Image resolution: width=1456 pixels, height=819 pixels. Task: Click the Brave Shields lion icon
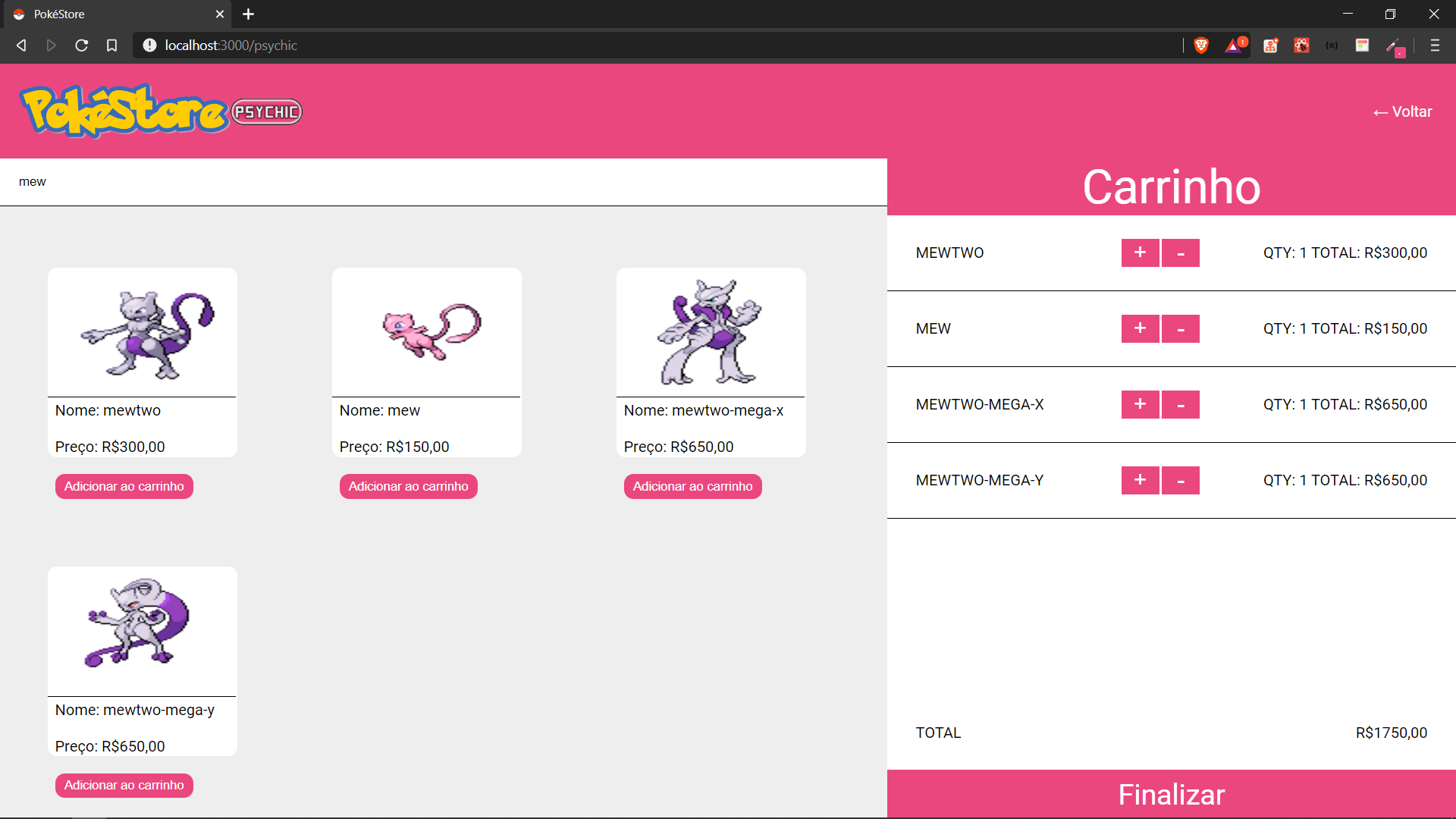pyautogui.click(x=1200, y=45)
